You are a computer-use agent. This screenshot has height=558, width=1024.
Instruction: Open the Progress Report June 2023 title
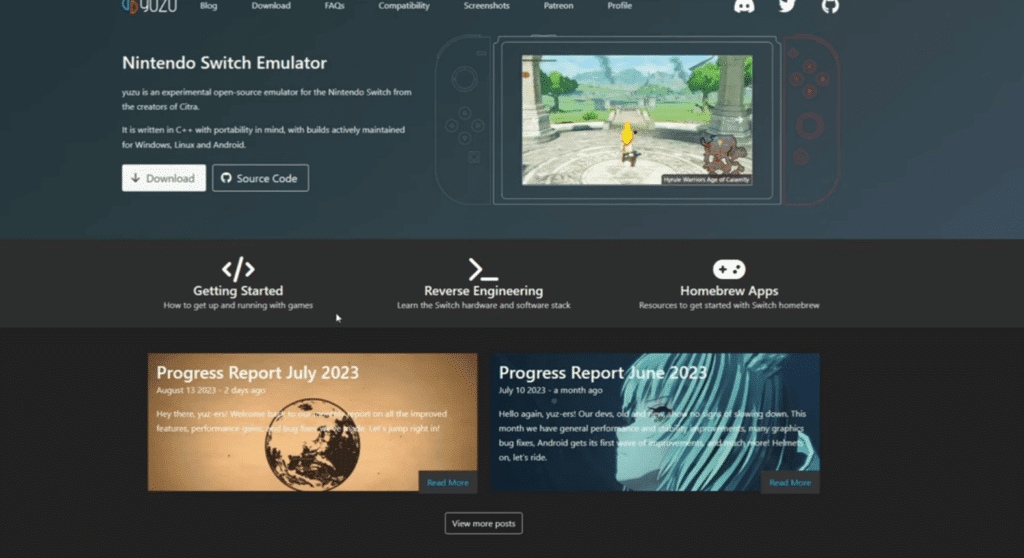pos(602,372)
